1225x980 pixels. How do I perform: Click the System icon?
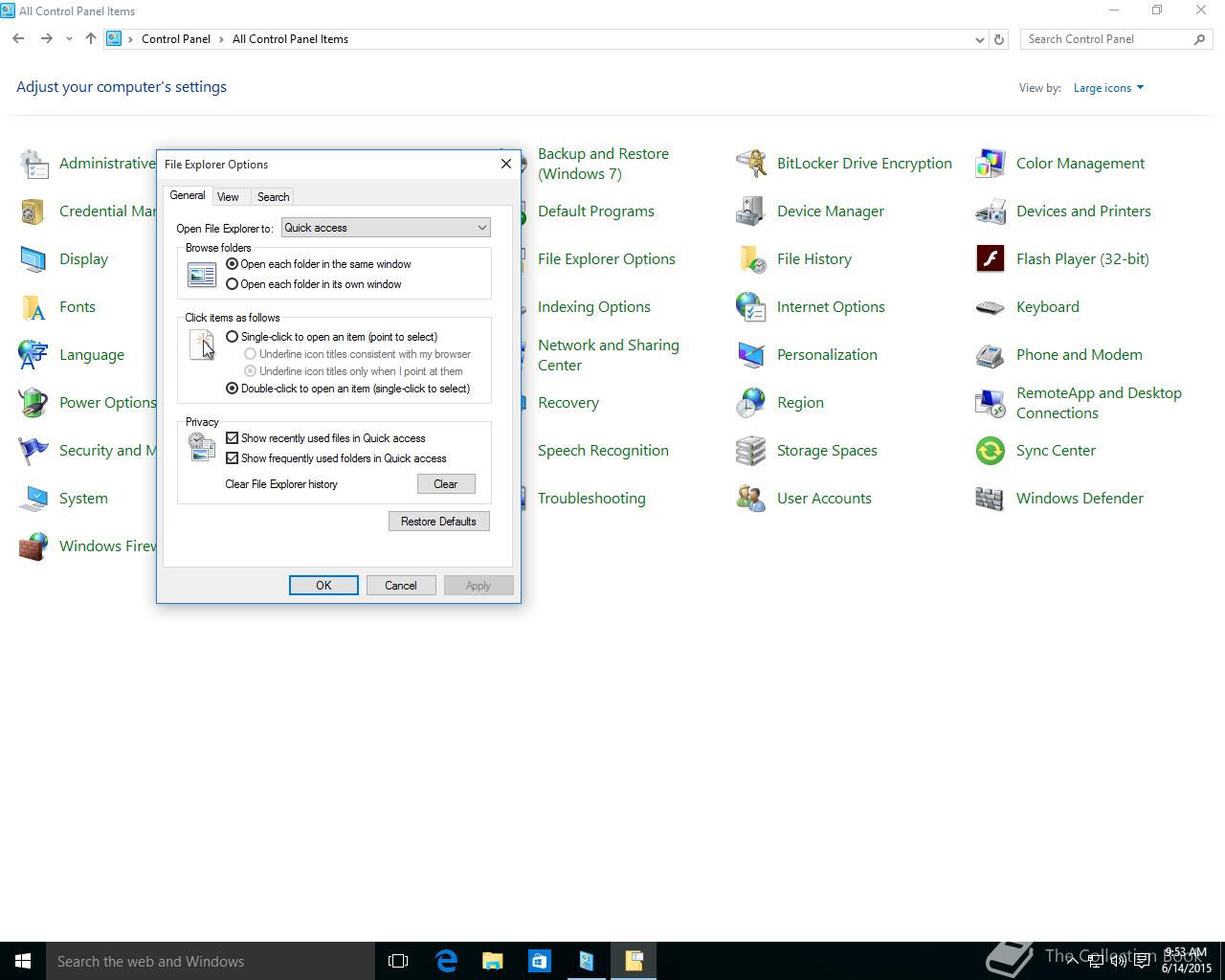[x=33, y=499]
